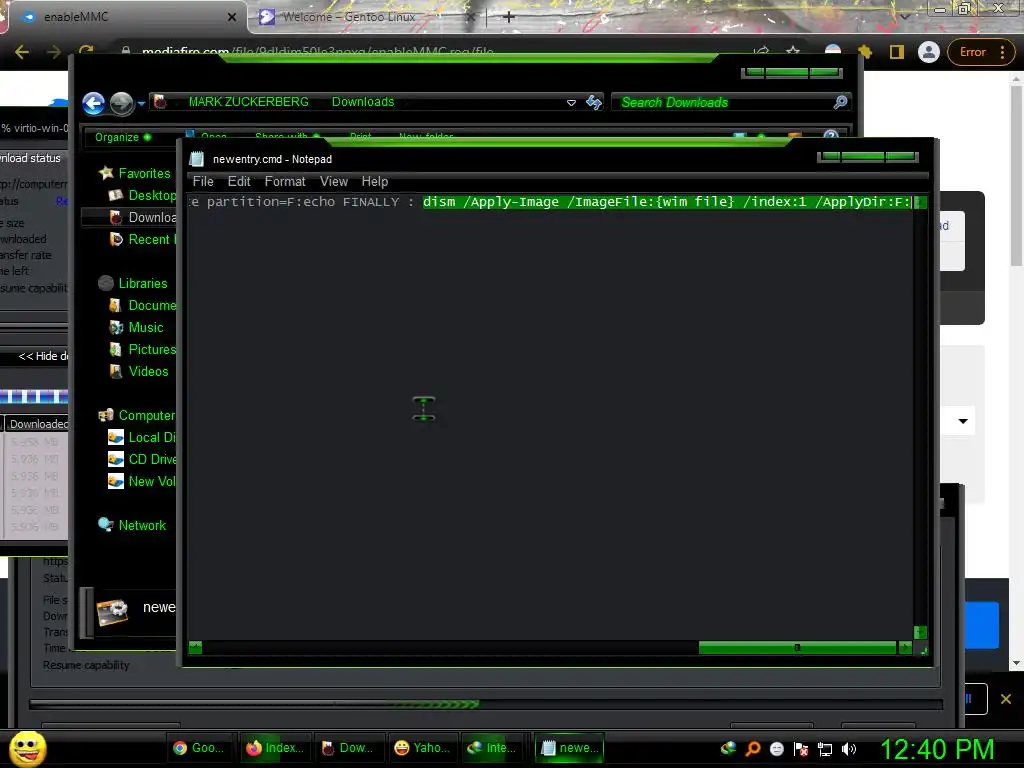Select Downloads folder icon in sidebar

[116, 217]
